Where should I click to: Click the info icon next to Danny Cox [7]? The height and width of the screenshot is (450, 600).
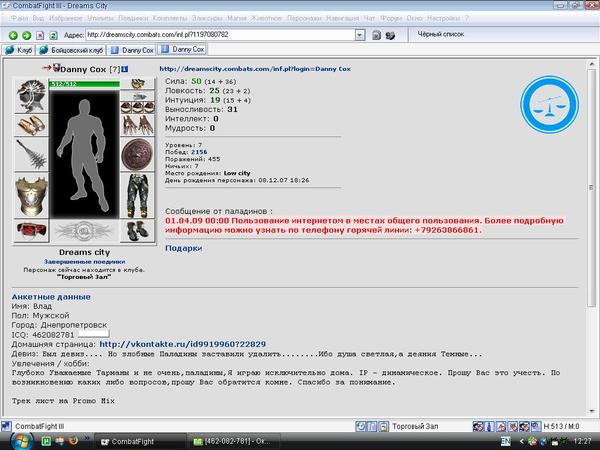click(124, 69)
